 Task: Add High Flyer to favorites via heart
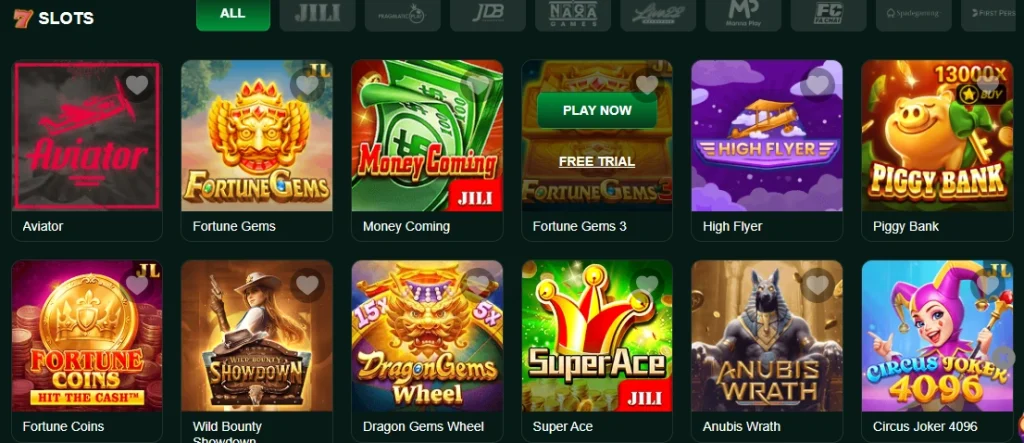817,85
